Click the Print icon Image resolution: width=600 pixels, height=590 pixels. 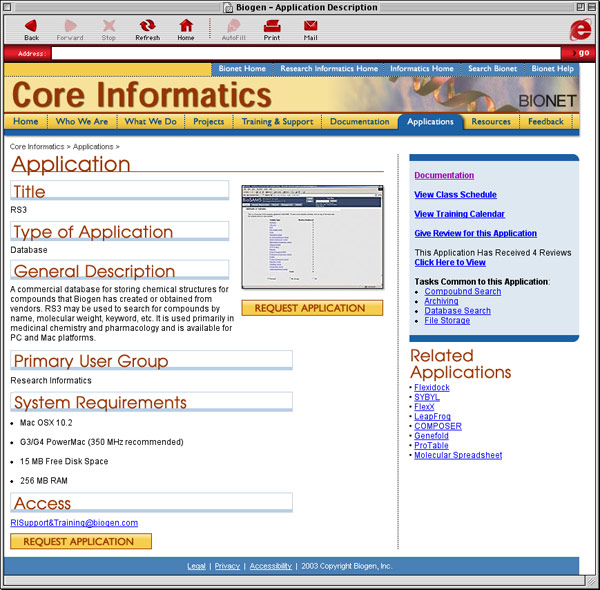click(x=272, y=26)
